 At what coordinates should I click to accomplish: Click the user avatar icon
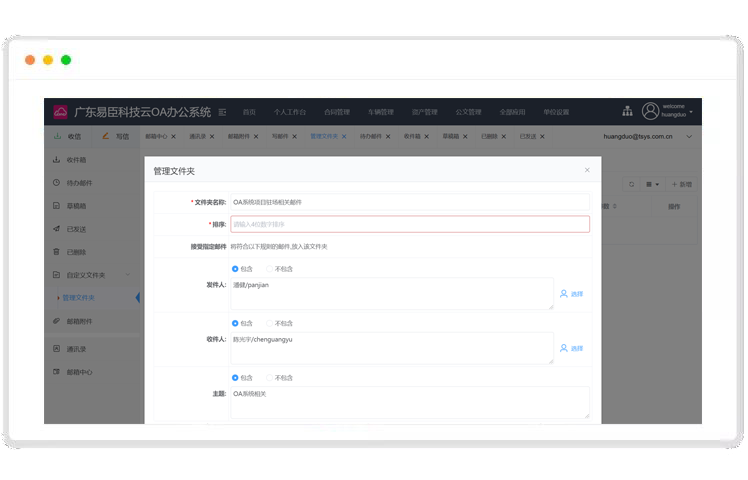pyautogui.click(x=650, y=111)
